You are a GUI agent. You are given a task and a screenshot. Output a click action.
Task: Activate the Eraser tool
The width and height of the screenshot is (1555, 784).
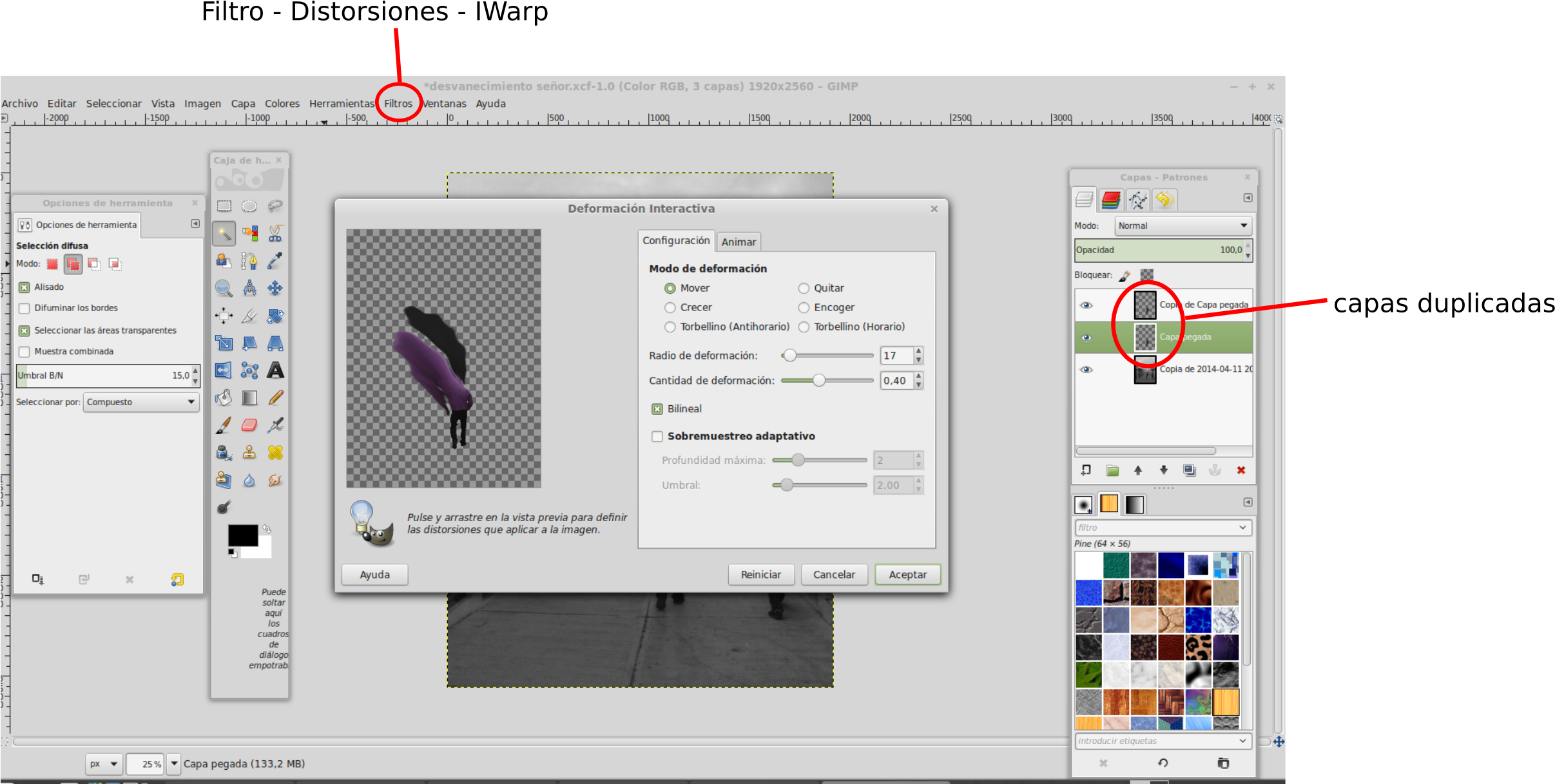[250, 425]
